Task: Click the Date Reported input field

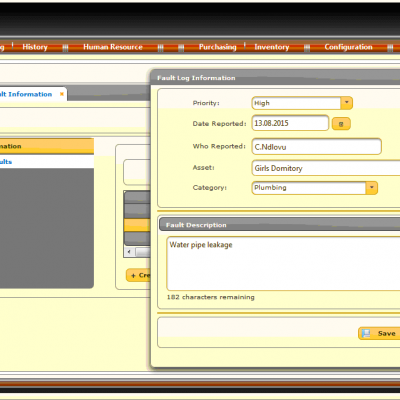Action: pyautogui.click(x=290, y=123)
